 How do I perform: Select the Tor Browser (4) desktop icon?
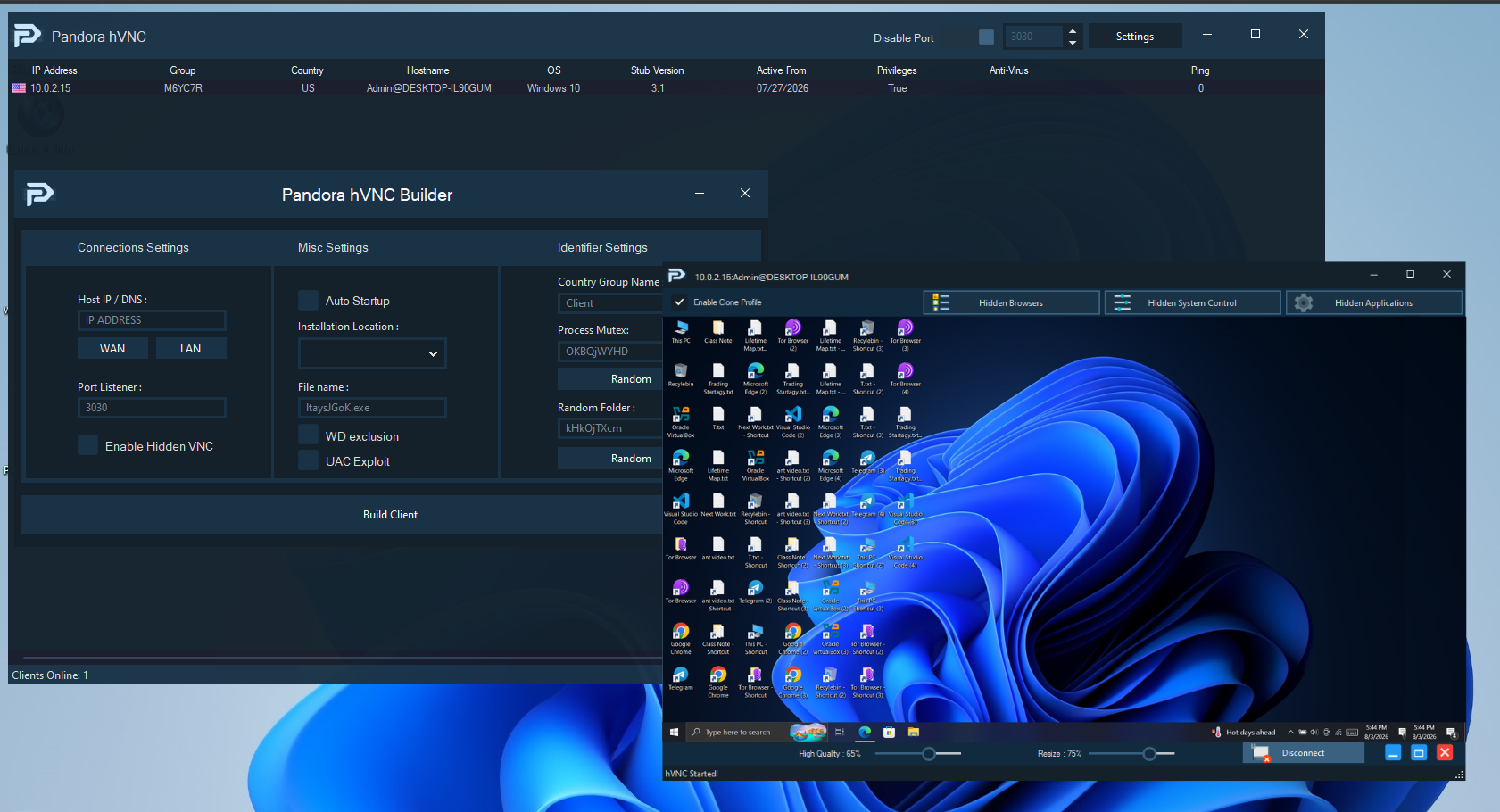coord(905,379)
